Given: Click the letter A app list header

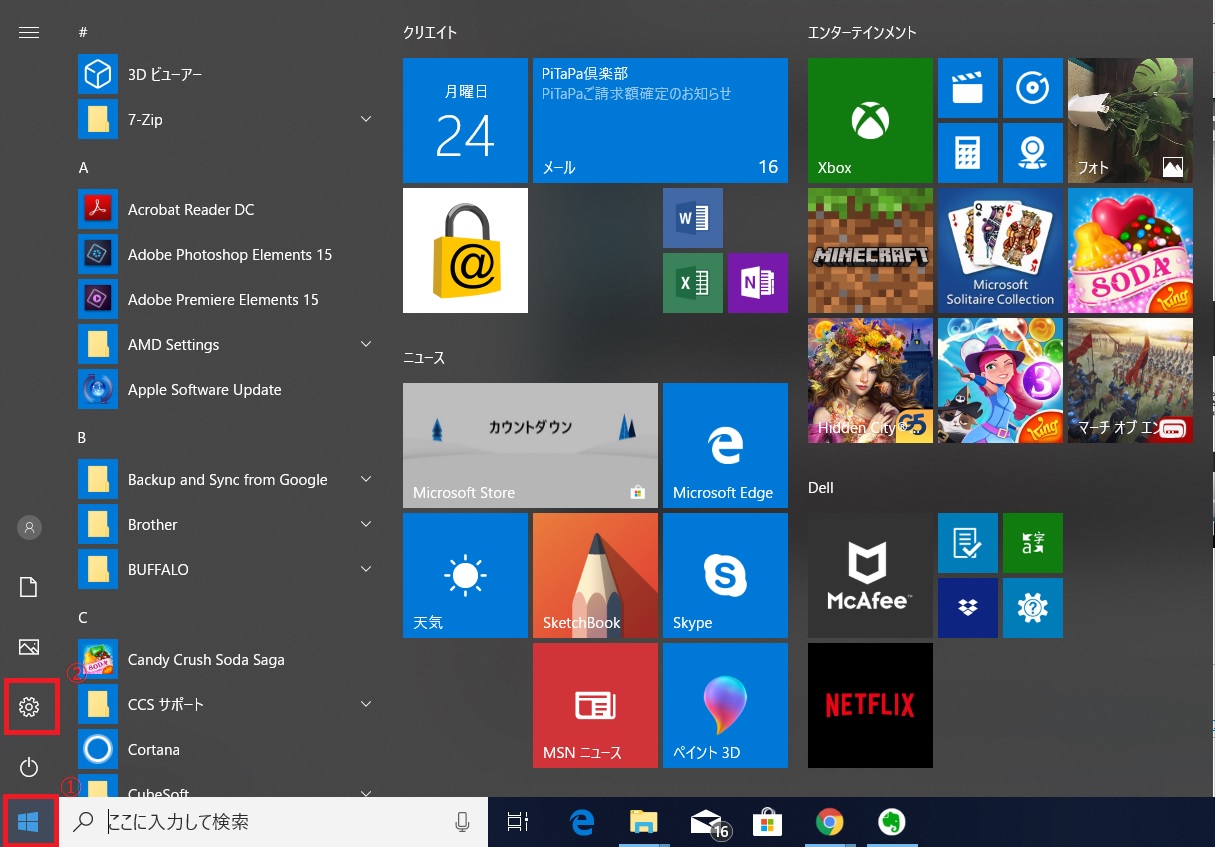Looking at the screenshot, I should (84, 167).
